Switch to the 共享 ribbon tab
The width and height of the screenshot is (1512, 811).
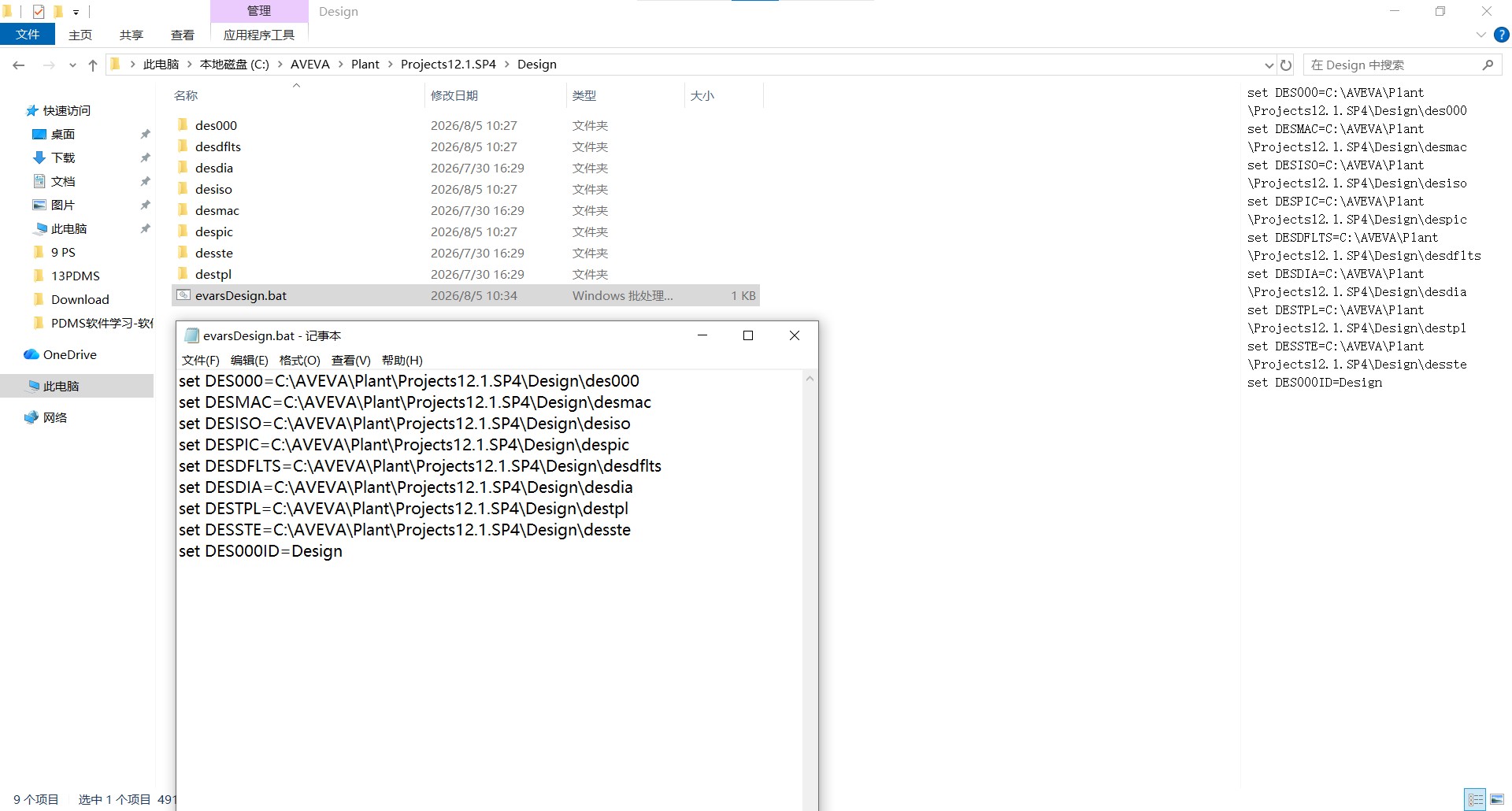coord(132,35)
